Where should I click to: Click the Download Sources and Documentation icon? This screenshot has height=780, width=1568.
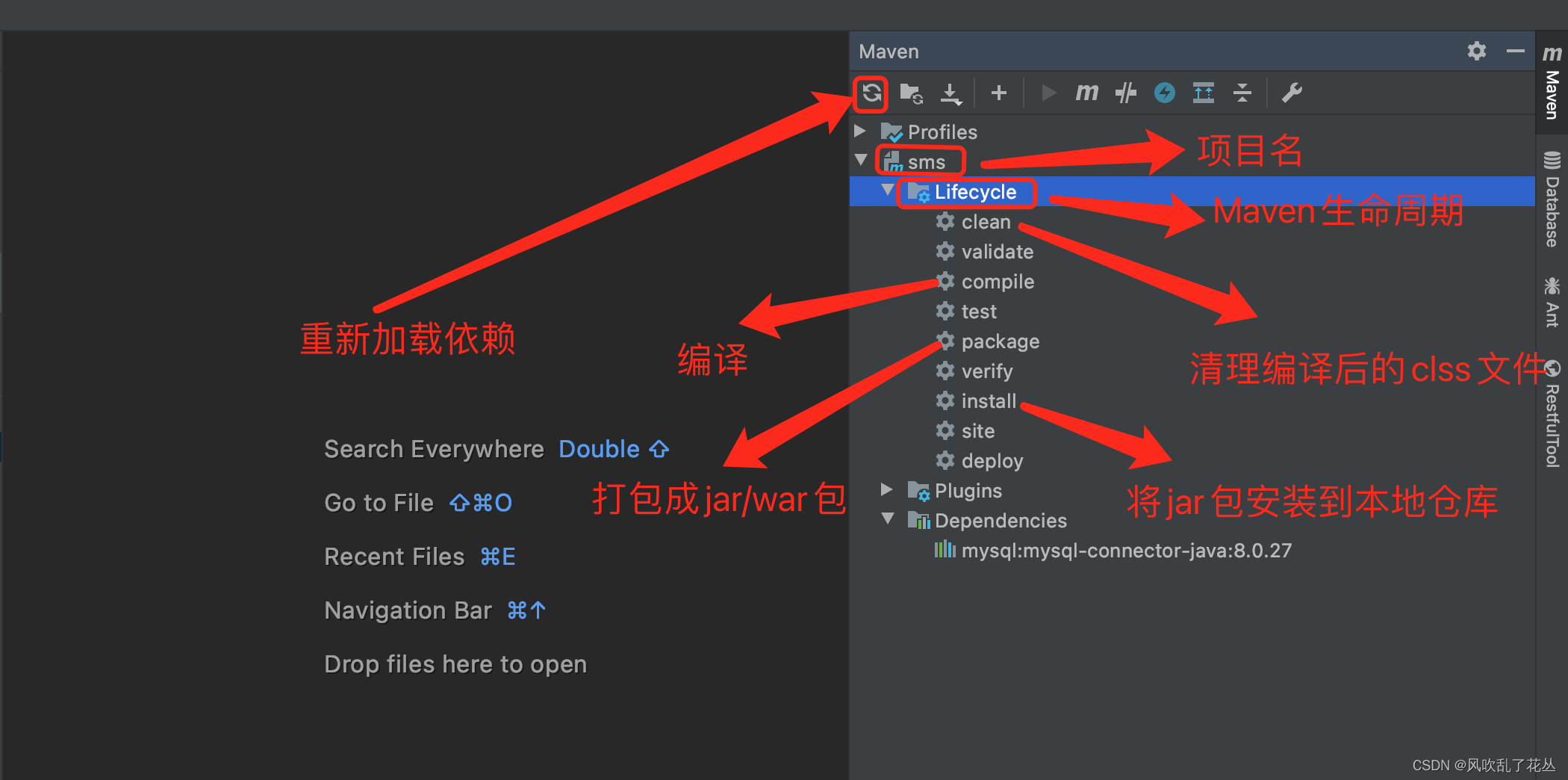click(951, 93)
